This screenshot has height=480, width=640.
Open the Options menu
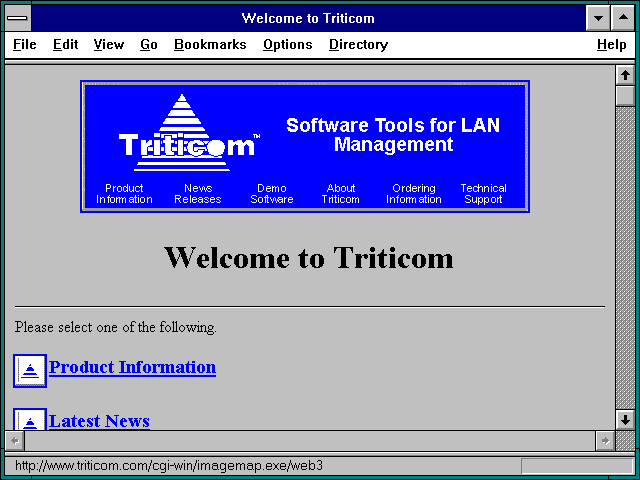(287, 44)
